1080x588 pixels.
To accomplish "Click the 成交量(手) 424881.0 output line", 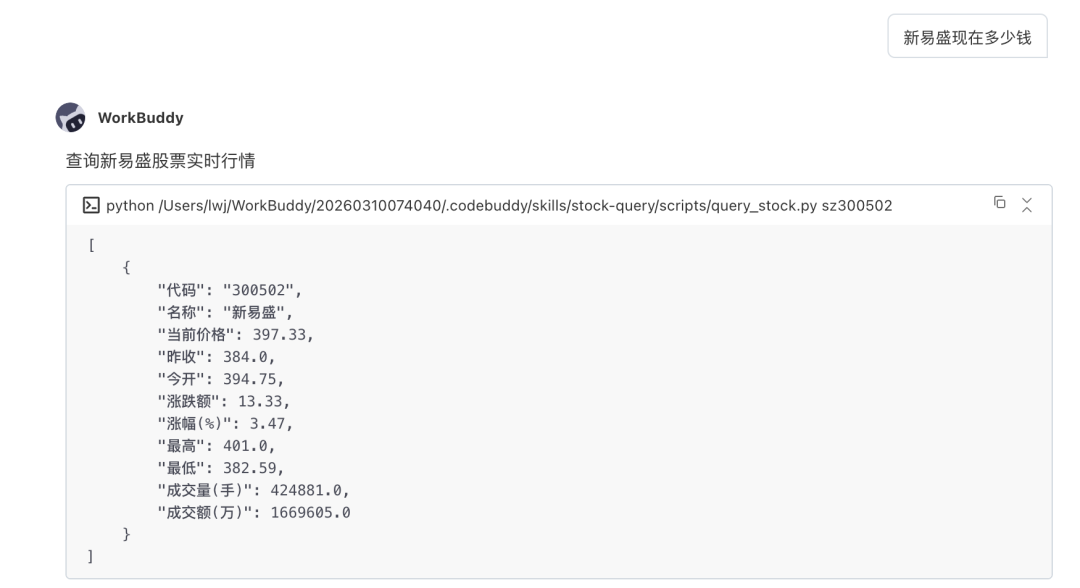I will click(x=253, y=490).
